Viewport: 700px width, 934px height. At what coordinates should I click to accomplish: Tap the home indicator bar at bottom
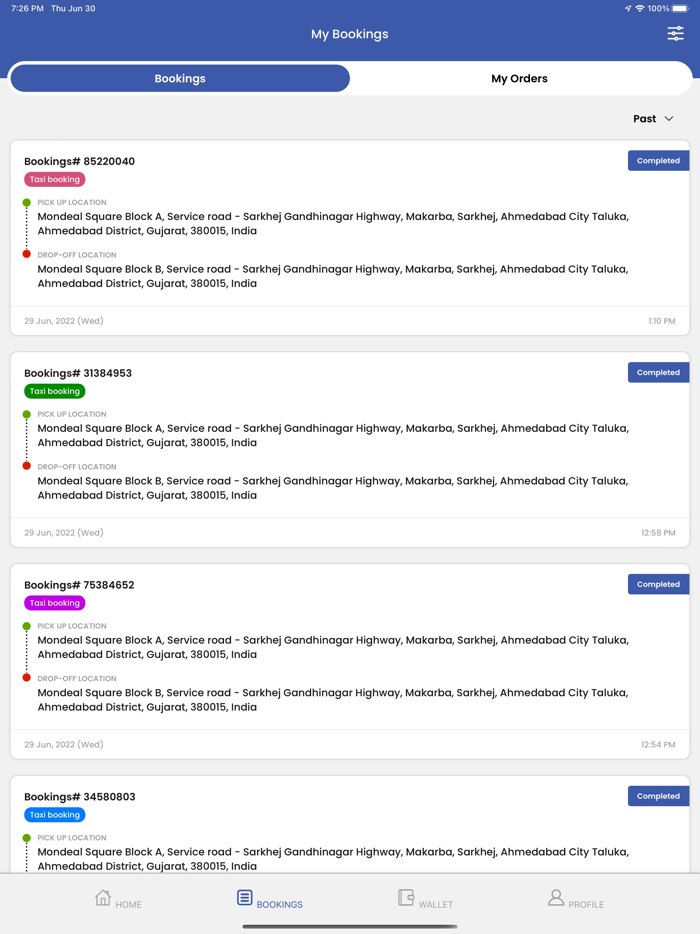point(350,926)
